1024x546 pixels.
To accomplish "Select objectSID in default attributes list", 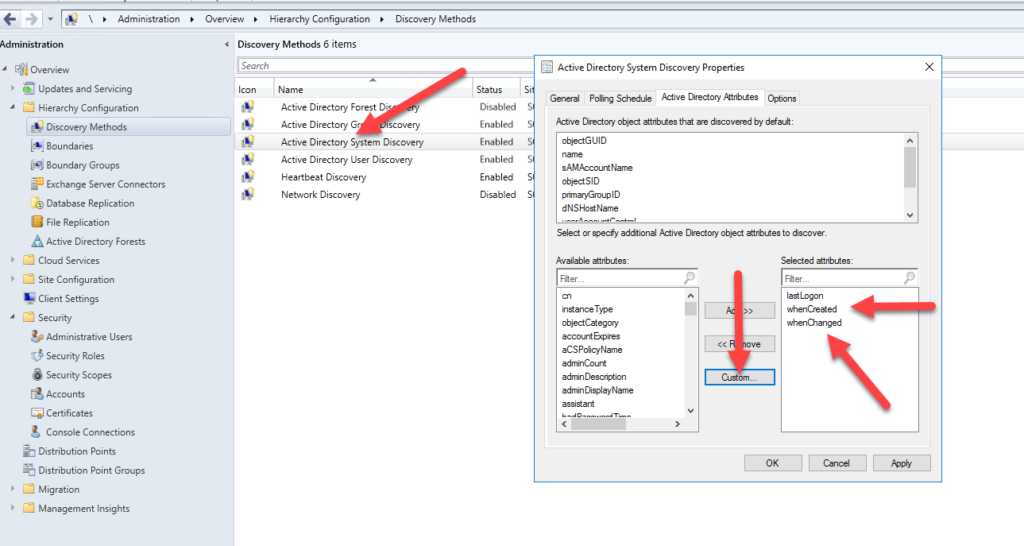I will click(x=580, y=181).
